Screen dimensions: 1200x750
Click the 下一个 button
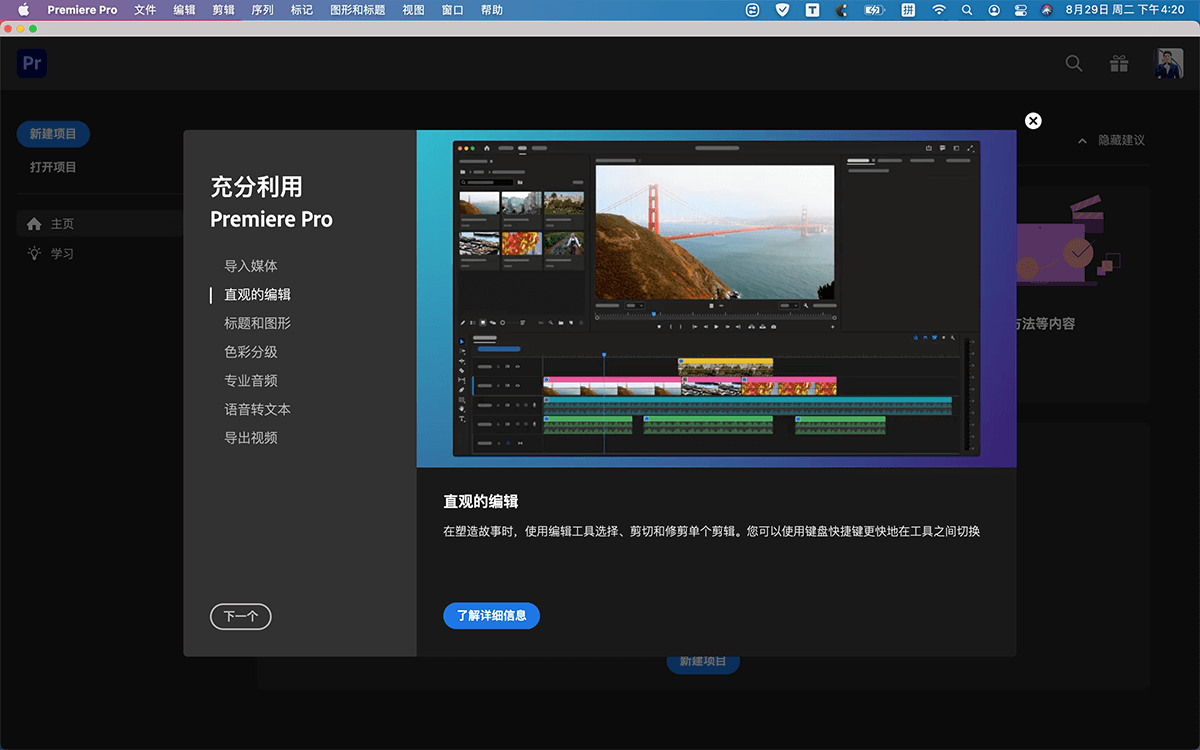(x=240, y=617)
